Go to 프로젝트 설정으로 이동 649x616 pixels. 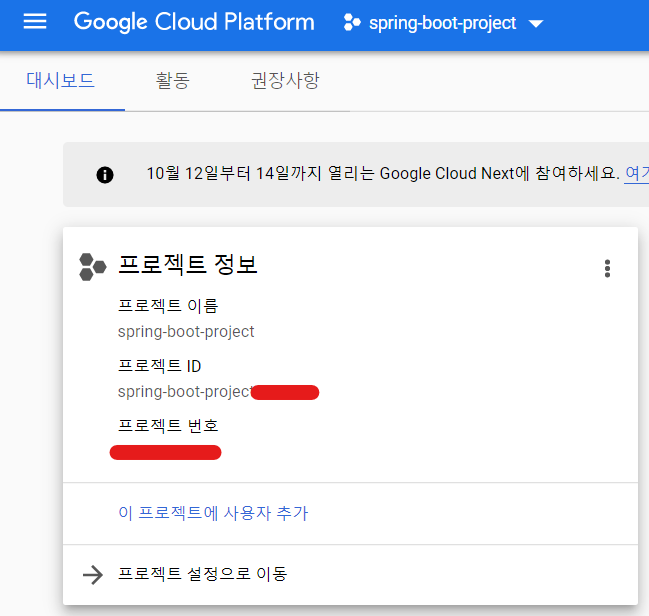coord(202,574)
